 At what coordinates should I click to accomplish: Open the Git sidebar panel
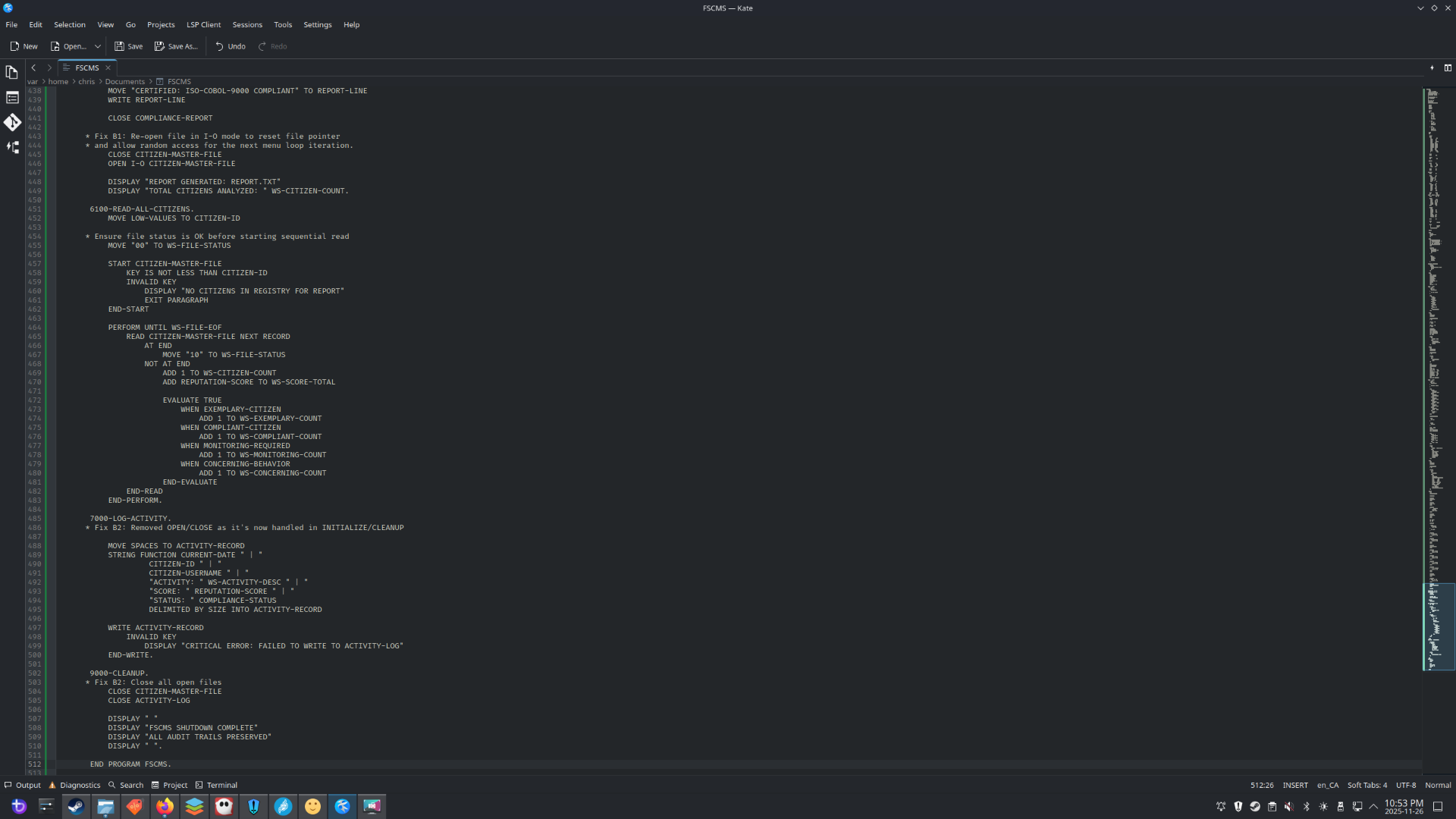(11, 122)
